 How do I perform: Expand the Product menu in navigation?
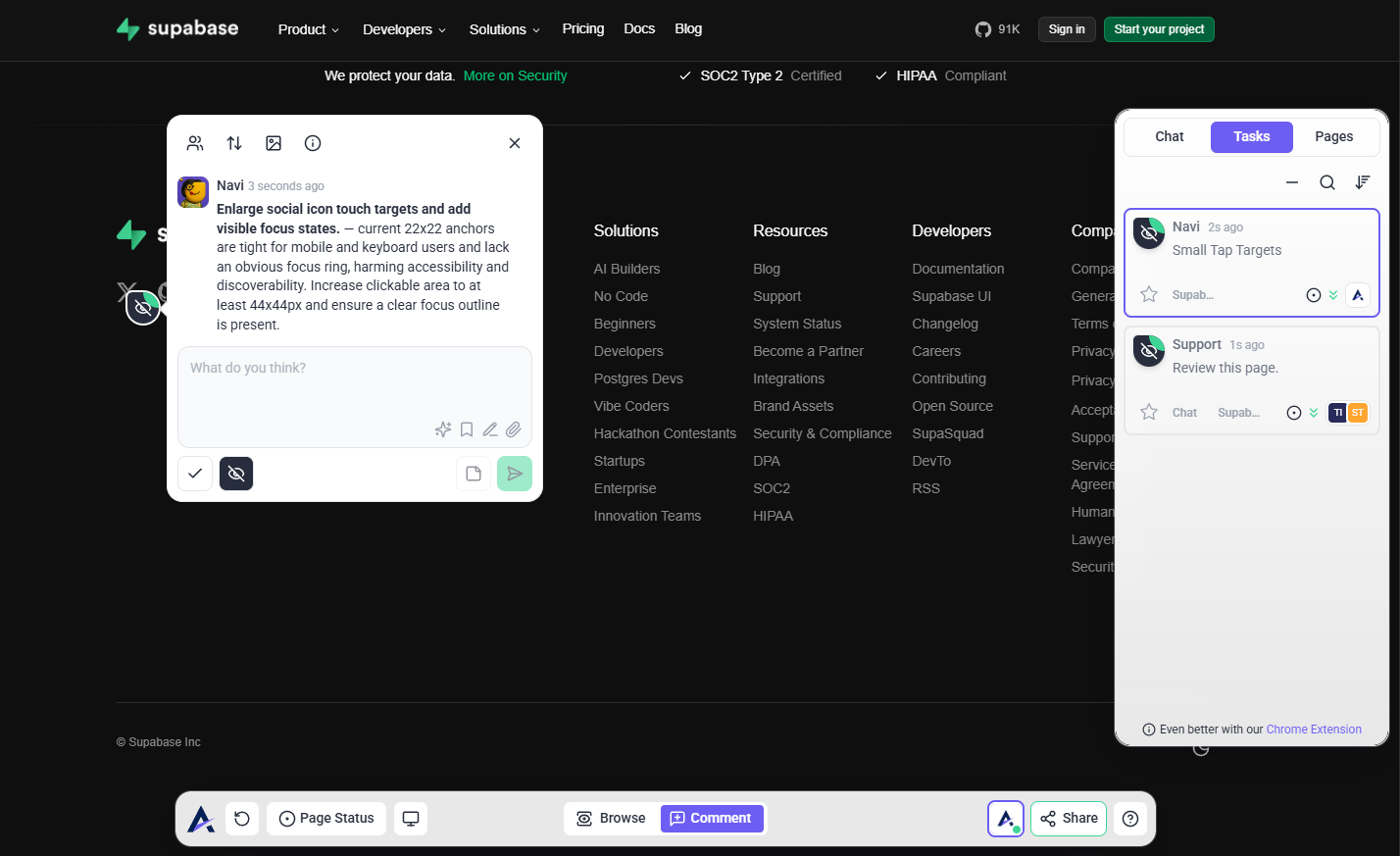coord(308,29)
